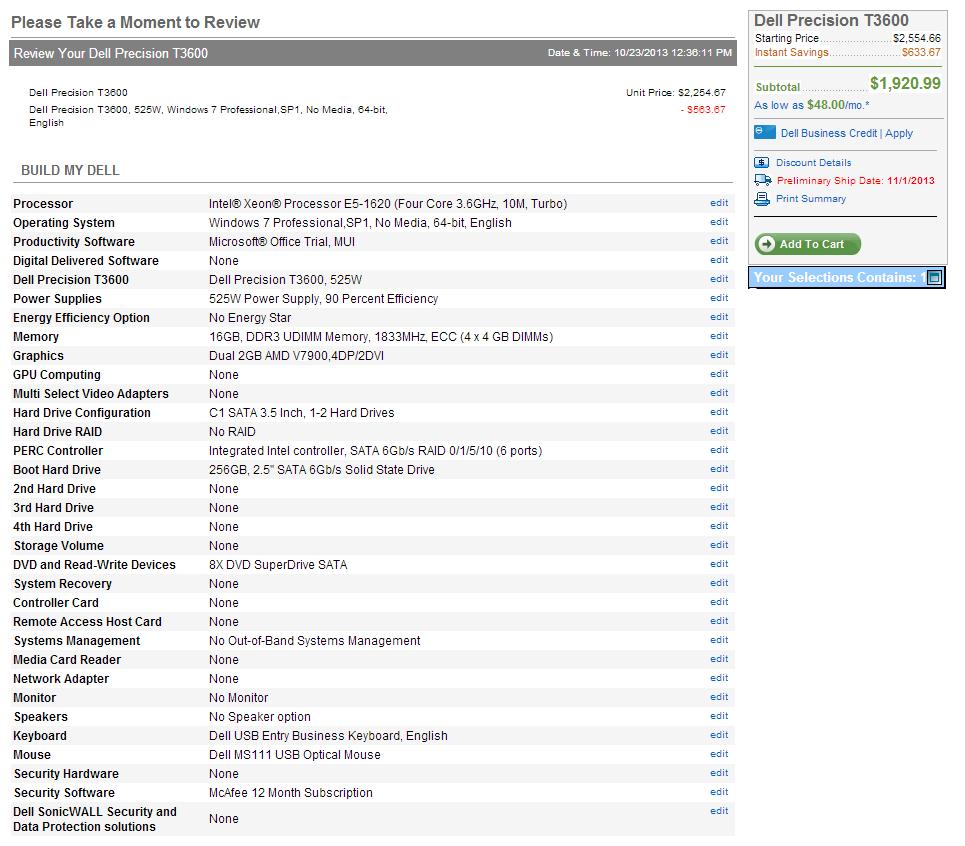Viewport: 965px width, 846px height.
Task: Edit the Dell Precision T3600 chassis row
Action: coord(719,279)
